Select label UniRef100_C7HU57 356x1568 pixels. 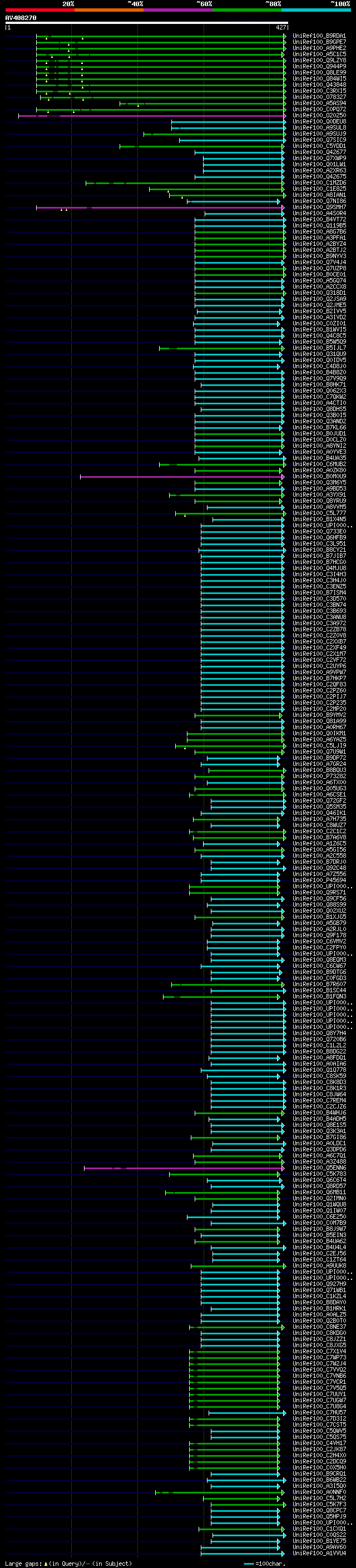click(319, 1412)
